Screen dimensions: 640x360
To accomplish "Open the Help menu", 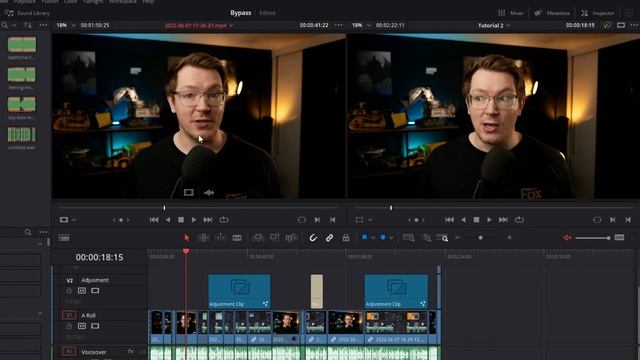I will [148, 2].
